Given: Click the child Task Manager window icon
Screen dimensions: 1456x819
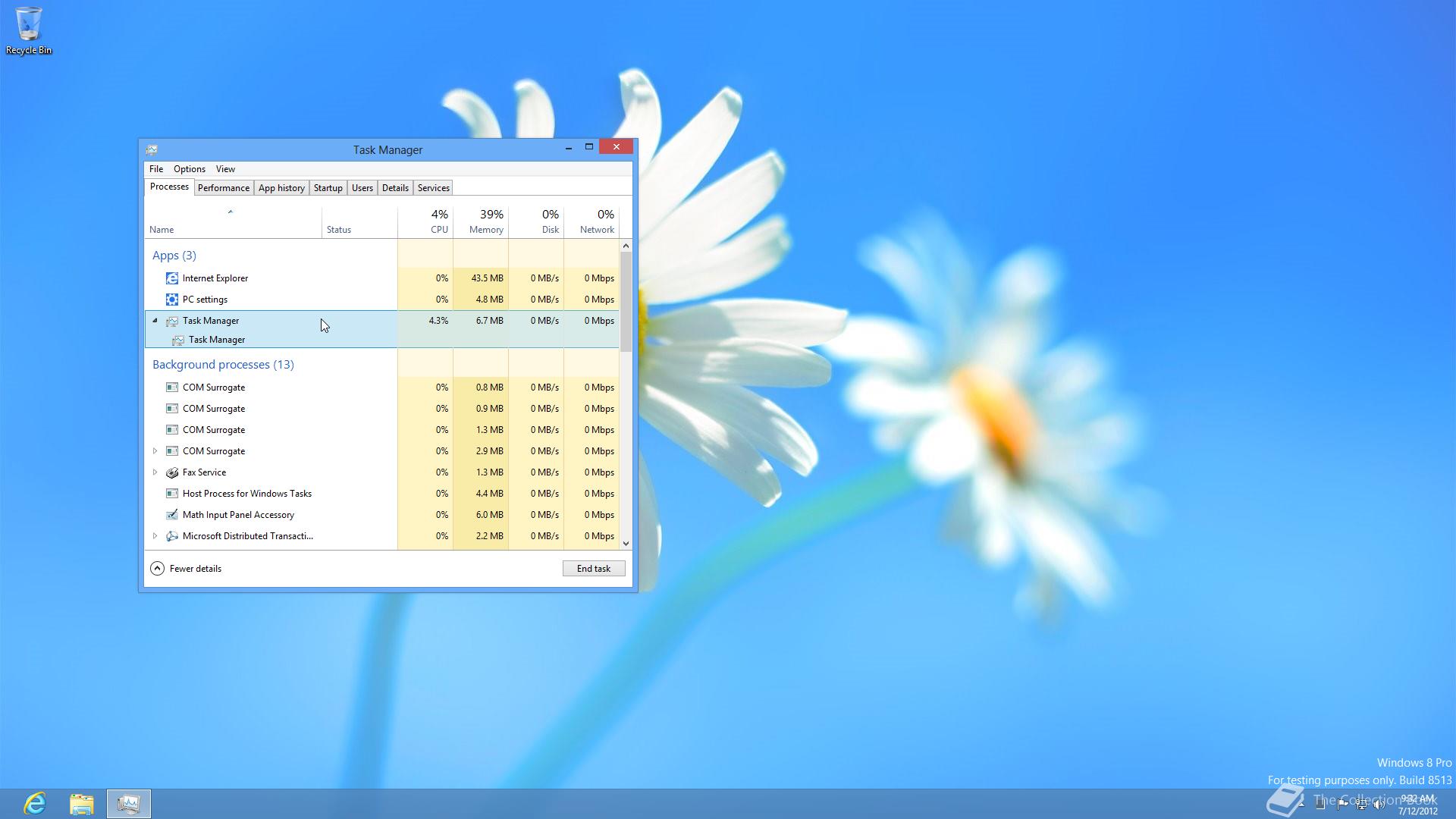Looking at the screenshot, I should click(x=178, y=340).
